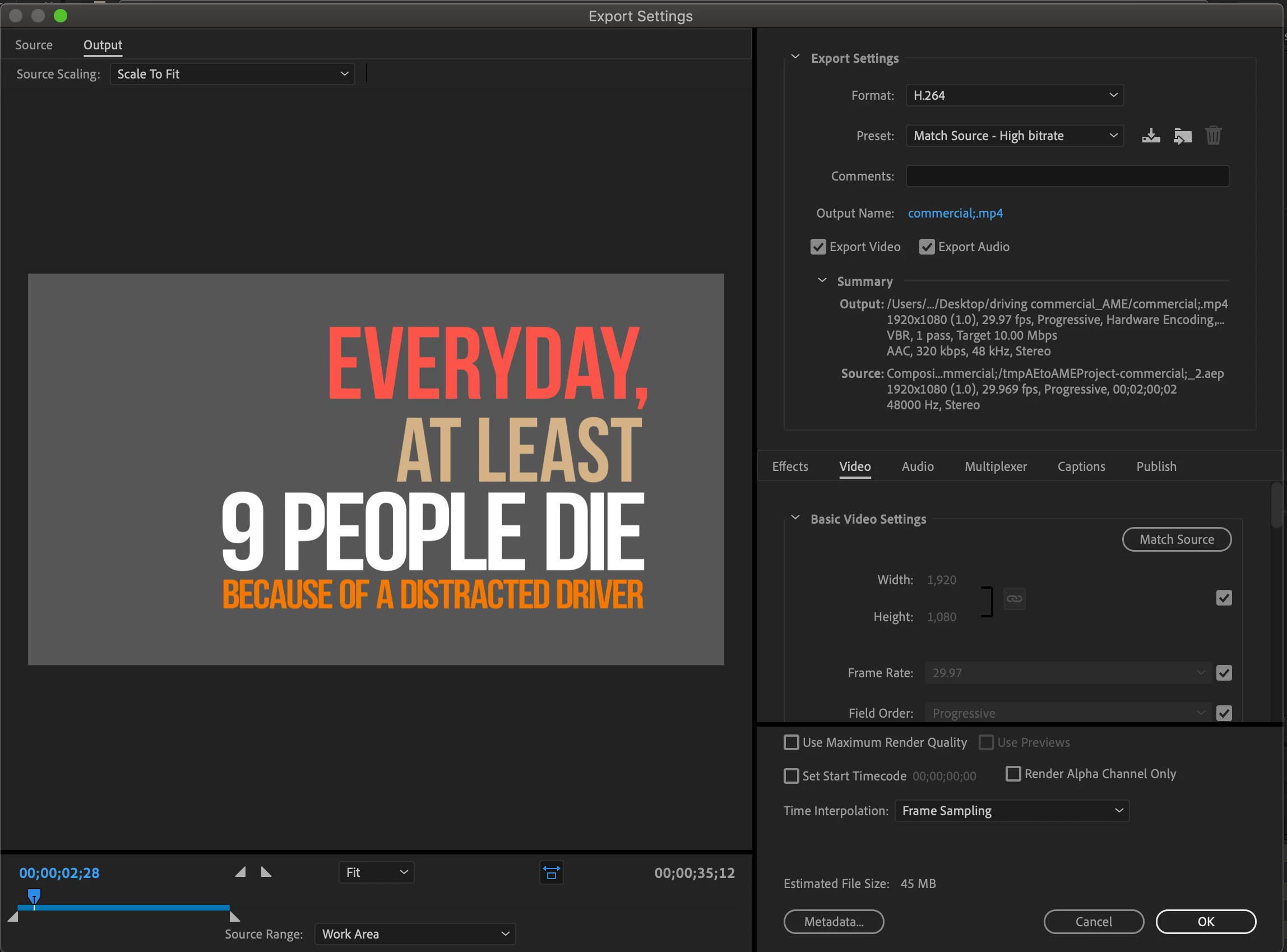Click the Save Preset icon
The height and width of the screenshot is (952, 1287).
coord(1150,136)
